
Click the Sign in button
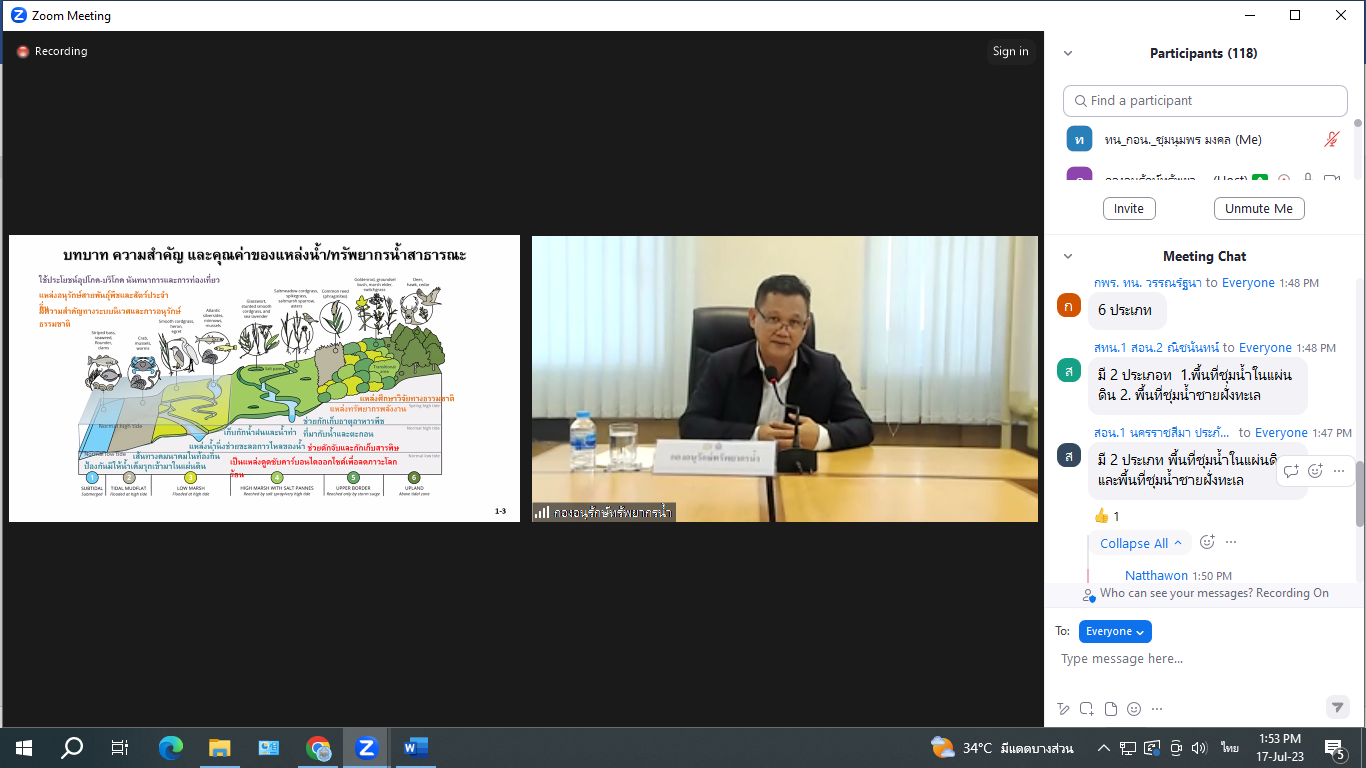(x=1010, y=52)
